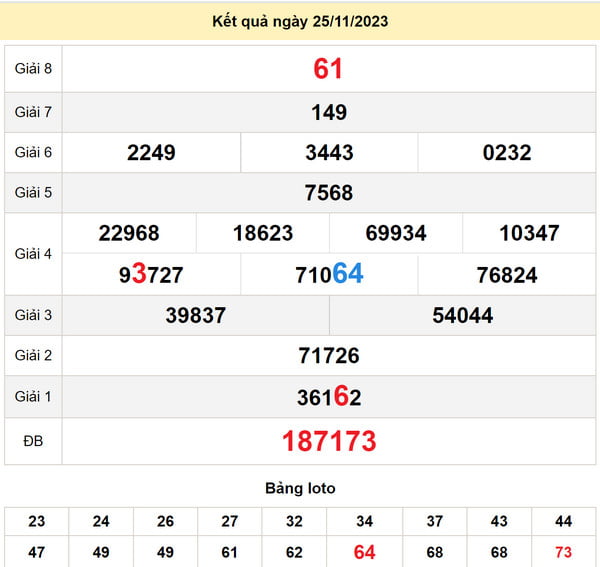Click the header Kết quả ngày 25/11/2023
Screen dimensions: 600x567
[x=300, y=20]
